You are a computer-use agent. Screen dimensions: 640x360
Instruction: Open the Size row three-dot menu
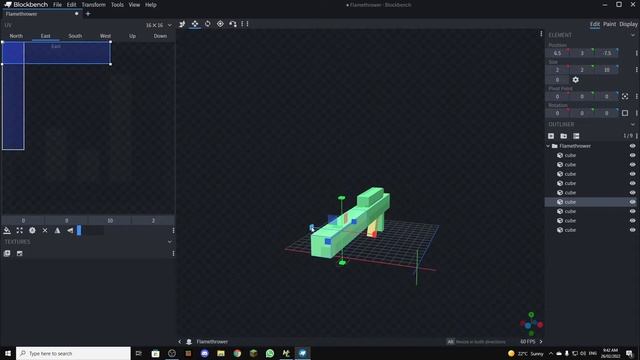636,70
